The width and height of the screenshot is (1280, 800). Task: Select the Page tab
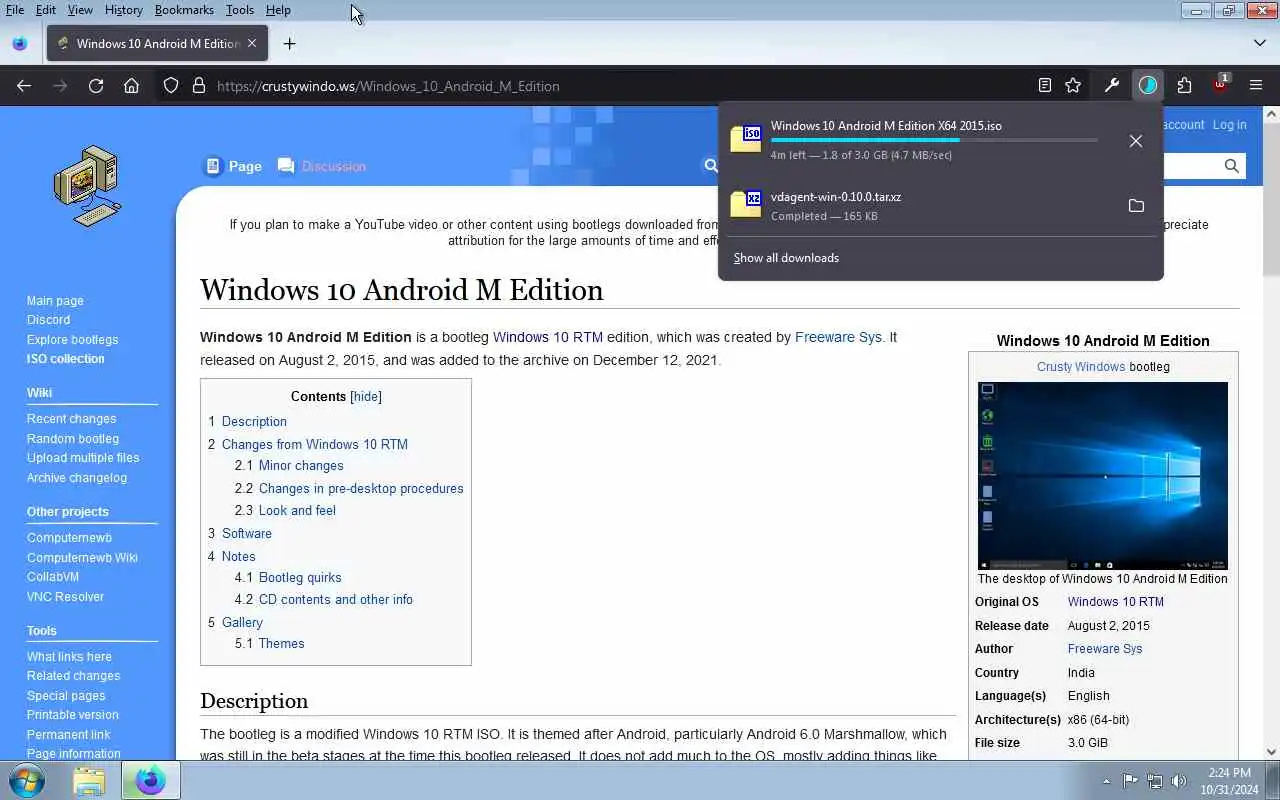pyautogui.click(x=233, y=166)
